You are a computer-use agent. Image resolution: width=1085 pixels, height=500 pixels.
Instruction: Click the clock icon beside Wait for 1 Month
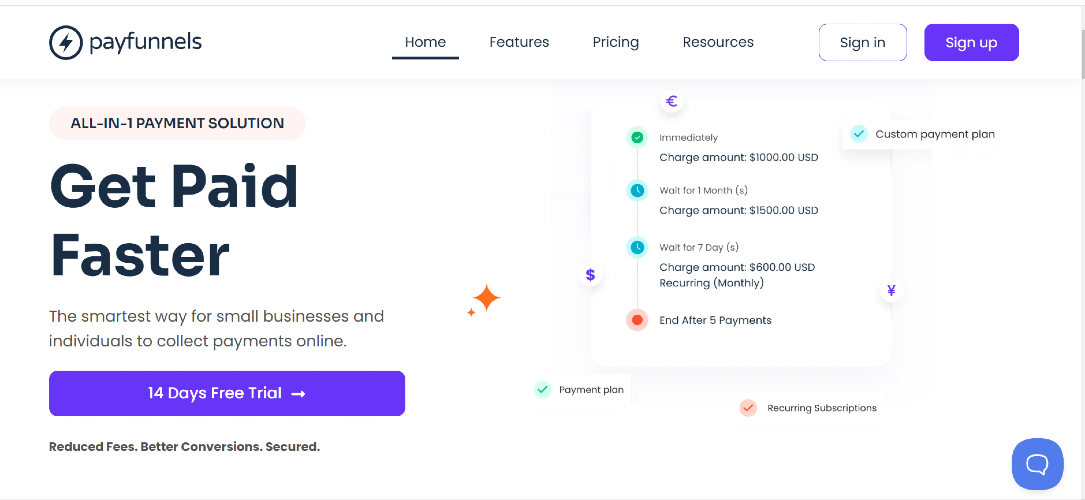637,190
